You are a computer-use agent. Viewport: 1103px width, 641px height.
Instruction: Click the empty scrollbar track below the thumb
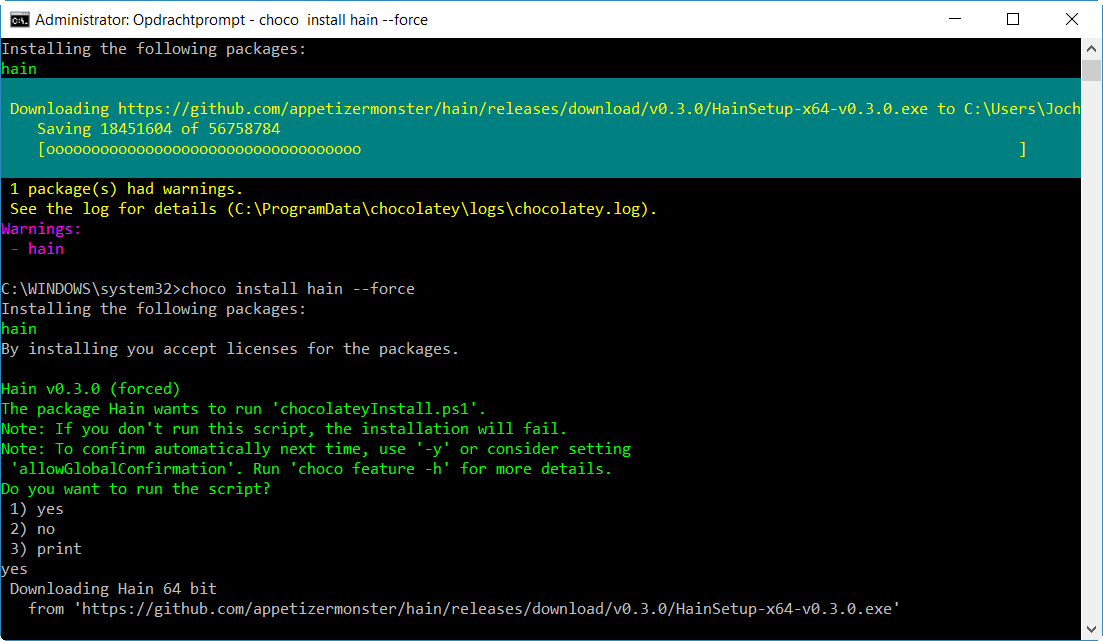tap(1092, 350)
